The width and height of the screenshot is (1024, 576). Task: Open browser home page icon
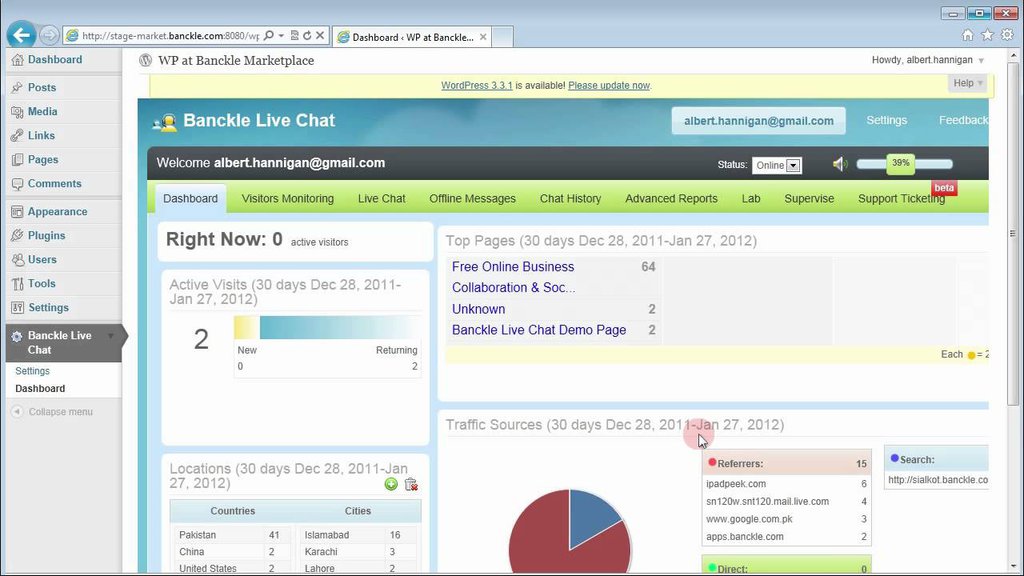(x=968, y=35)
